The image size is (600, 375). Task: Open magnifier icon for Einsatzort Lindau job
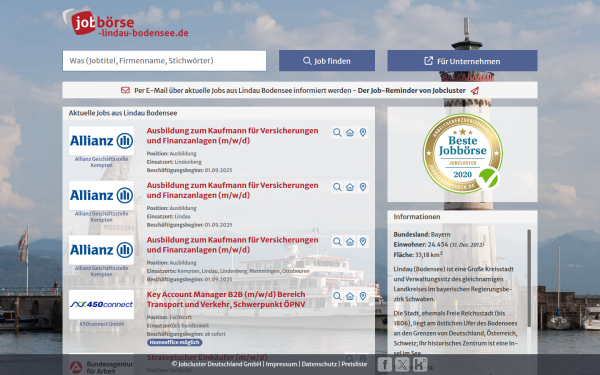(x=337, y=187)
